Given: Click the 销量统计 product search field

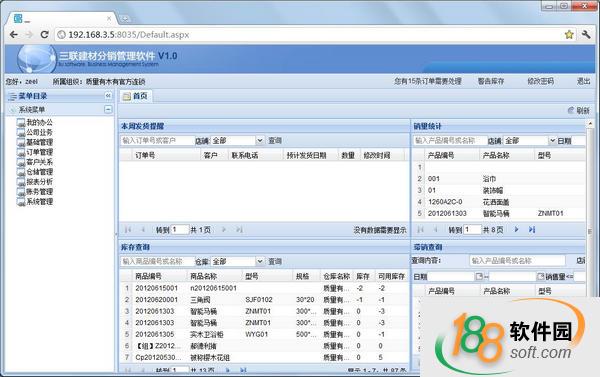Looking at the screenshot, I should [450, 141].
